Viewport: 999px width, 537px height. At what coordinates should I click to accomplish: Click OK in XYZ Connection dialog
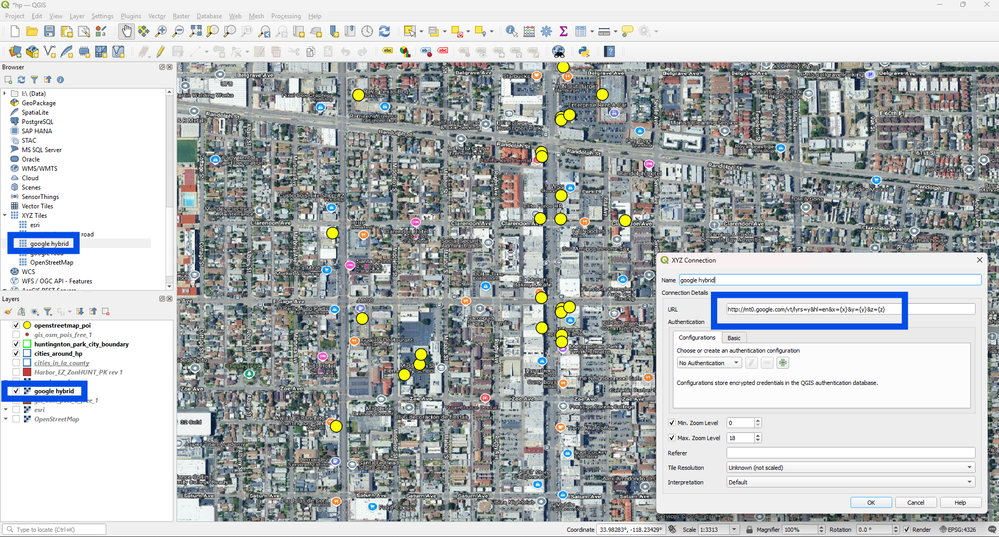[871, 502]
